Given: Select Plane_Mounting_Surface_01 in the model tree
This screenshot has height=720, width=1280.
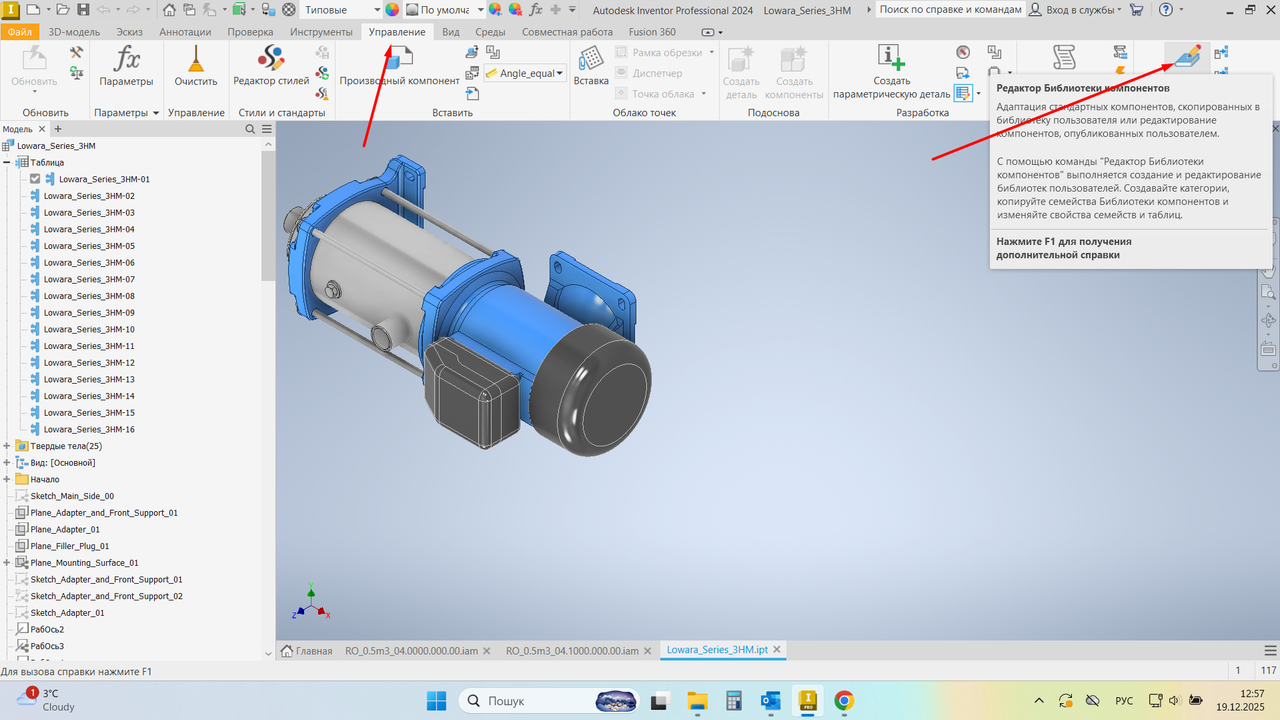Looking at the screenshot, I should coord(84,563).
